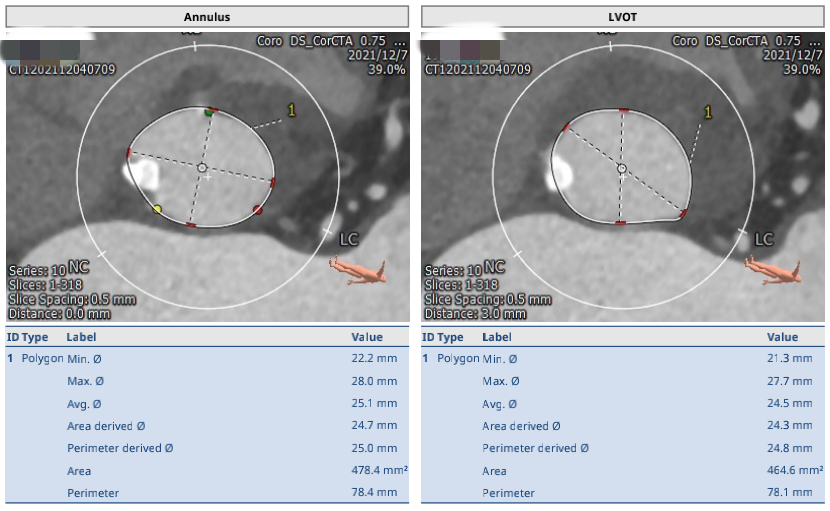Screen dimensions: 830x511
Task: Click the round red point at Annulus lower right
Action: coord(258,210)
